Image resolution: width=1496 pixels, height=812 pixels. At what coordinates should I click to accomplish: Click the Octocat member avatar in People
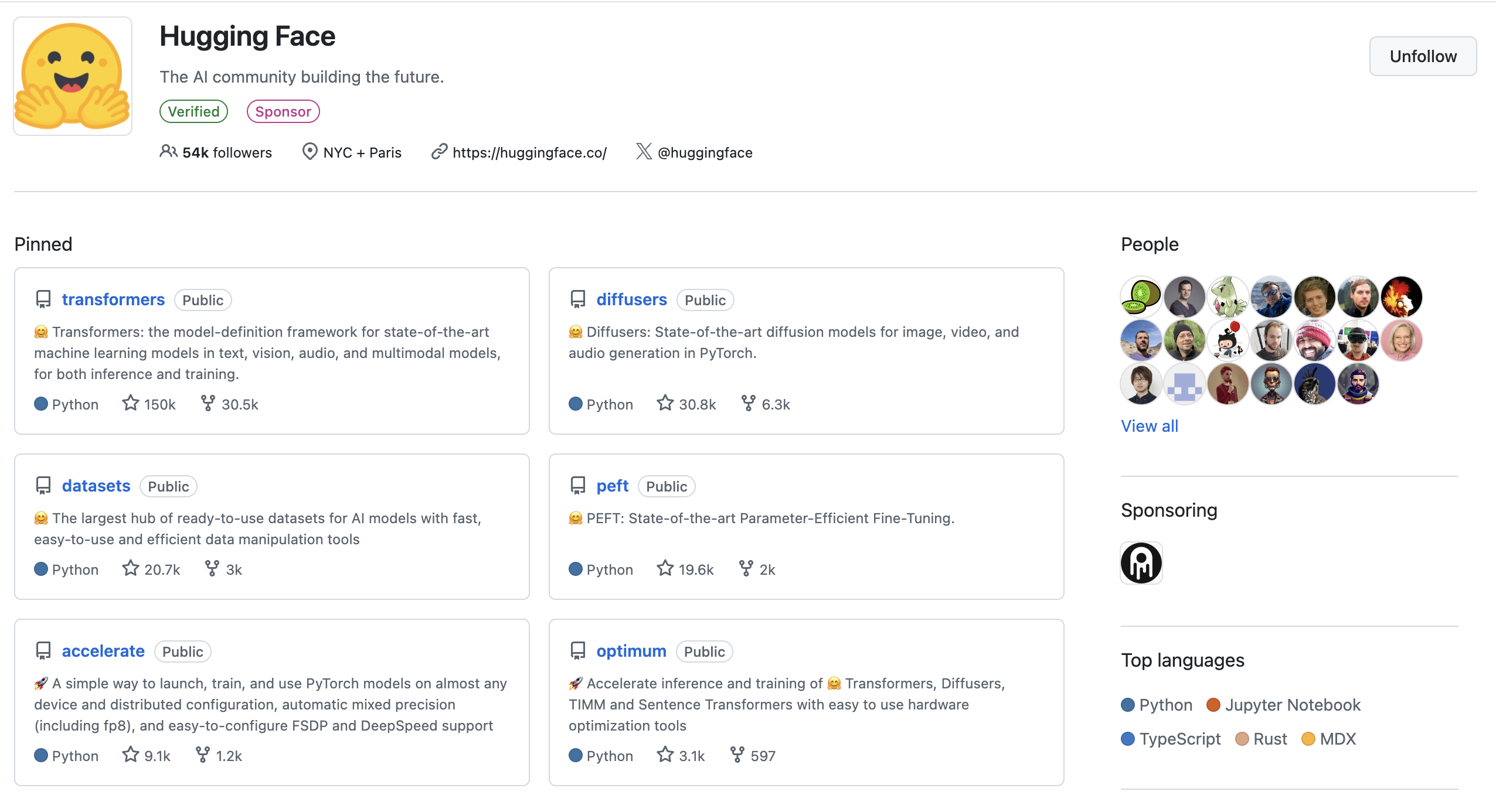pyautogui.click(x=1228, y=340)
